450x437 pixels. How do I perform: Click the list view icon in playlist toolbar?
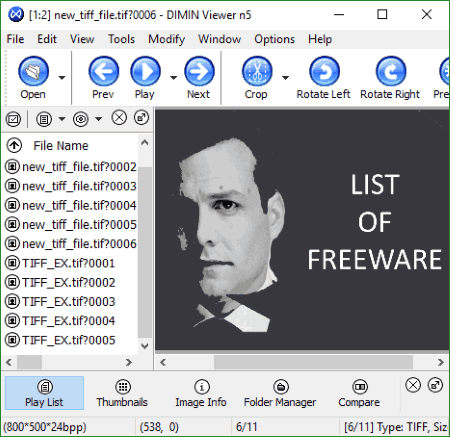[x=44, y=119]
